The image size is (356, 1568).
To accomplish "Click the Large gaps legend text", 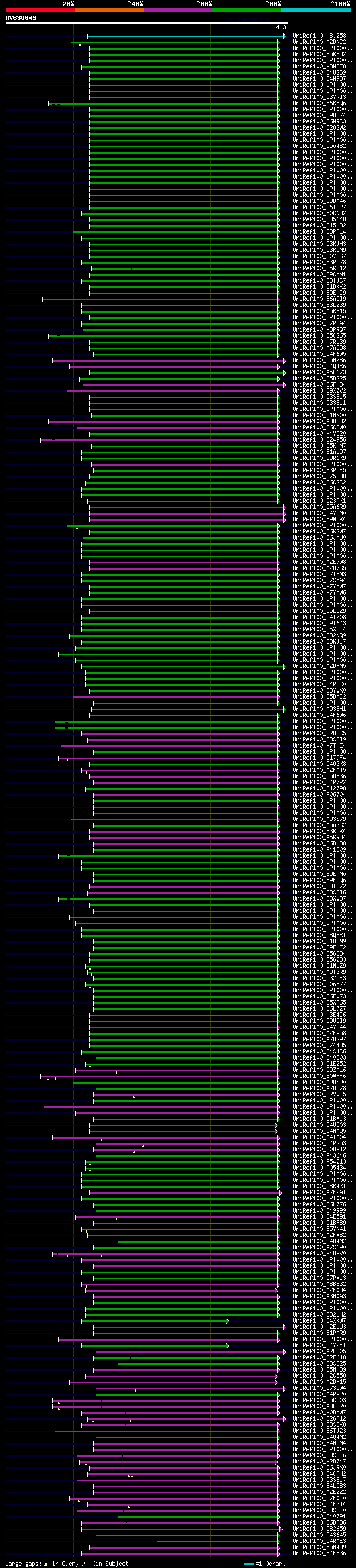I will [x=24, y=1563].
